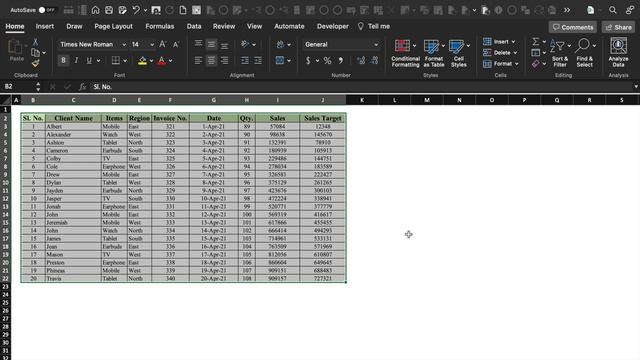Click the Percent Style icon

click(327, 60)
